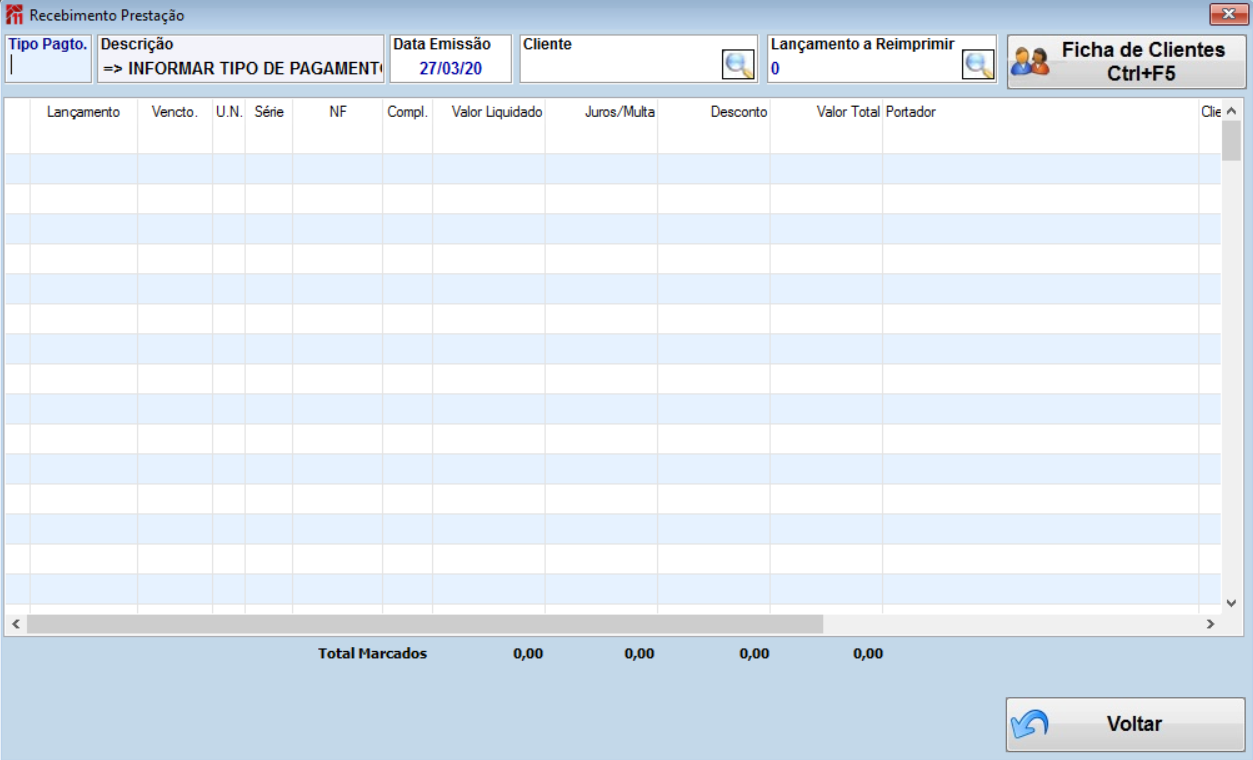Click the Juros/Multa column header
The image size is (1253, 760).
point(602,112)
